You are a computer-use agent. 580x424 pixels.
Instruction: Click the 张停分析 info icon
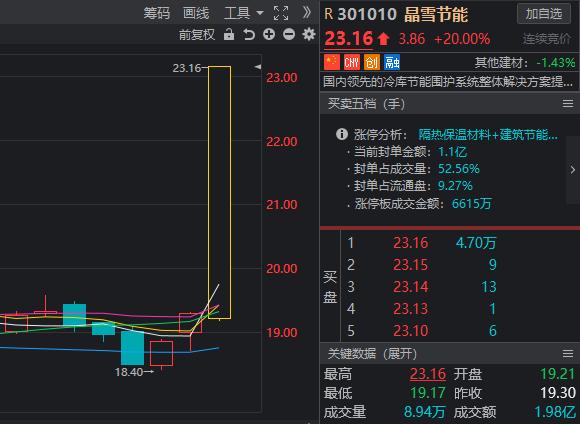(x=341, y=134)
